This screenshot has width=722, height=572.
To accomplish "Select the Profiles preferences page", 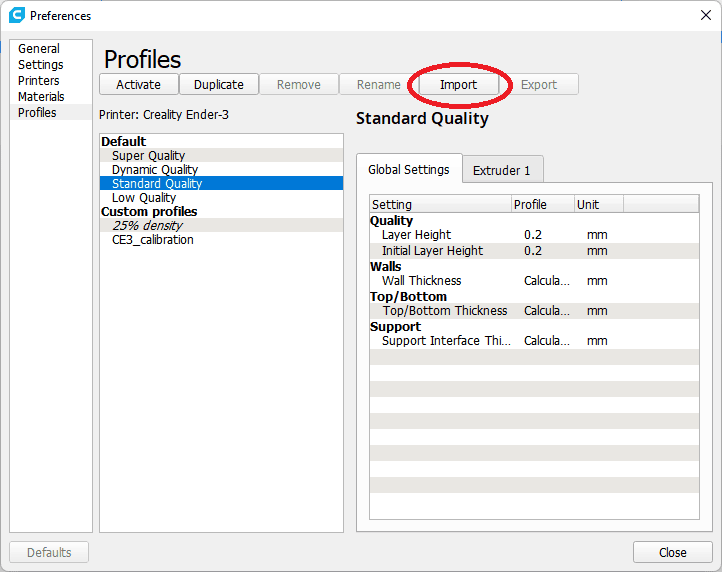I will [51, 112].
